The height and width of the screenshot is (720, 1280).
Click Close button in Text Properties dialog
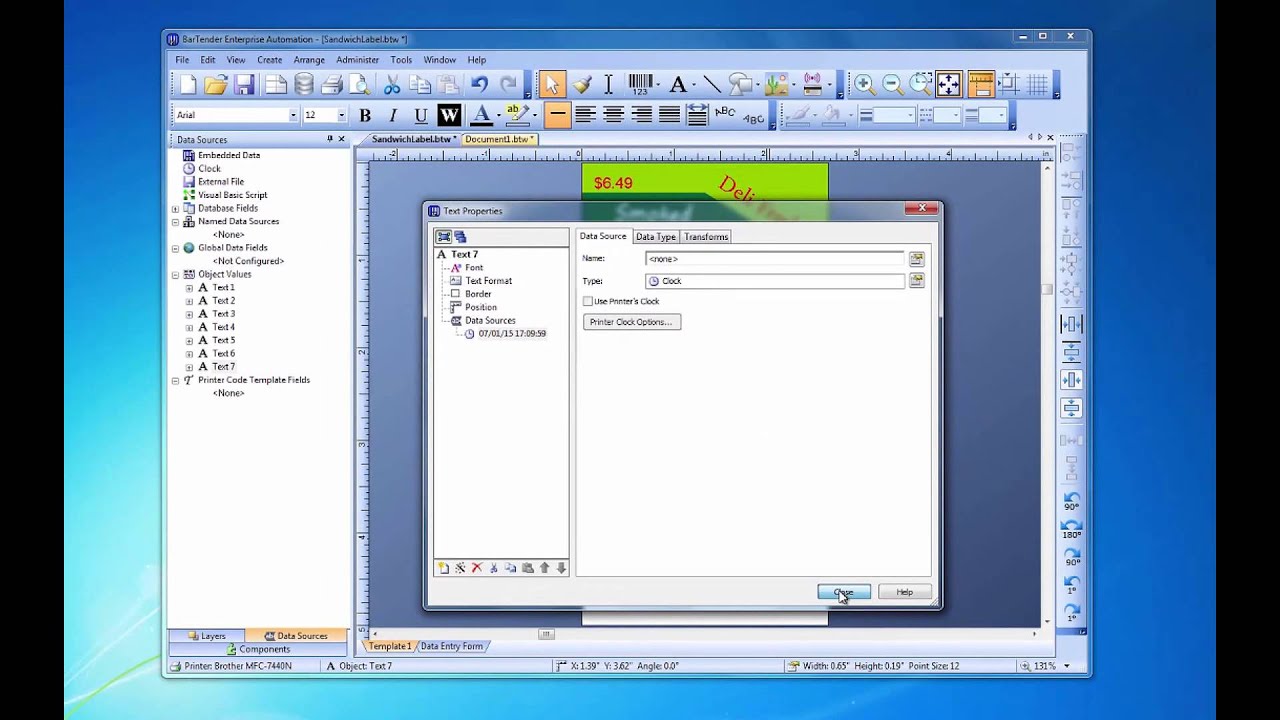coord(844,592)
